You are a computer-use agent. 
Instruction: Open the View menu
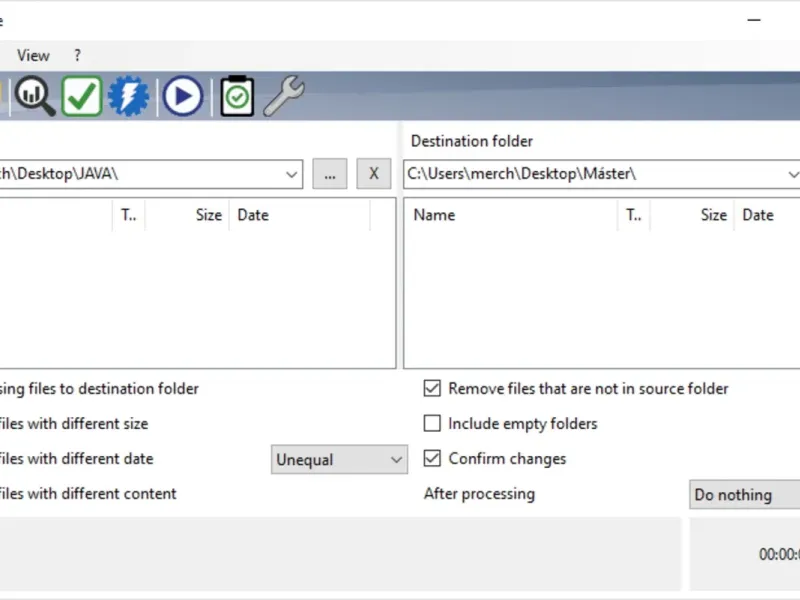coord(33,55)
